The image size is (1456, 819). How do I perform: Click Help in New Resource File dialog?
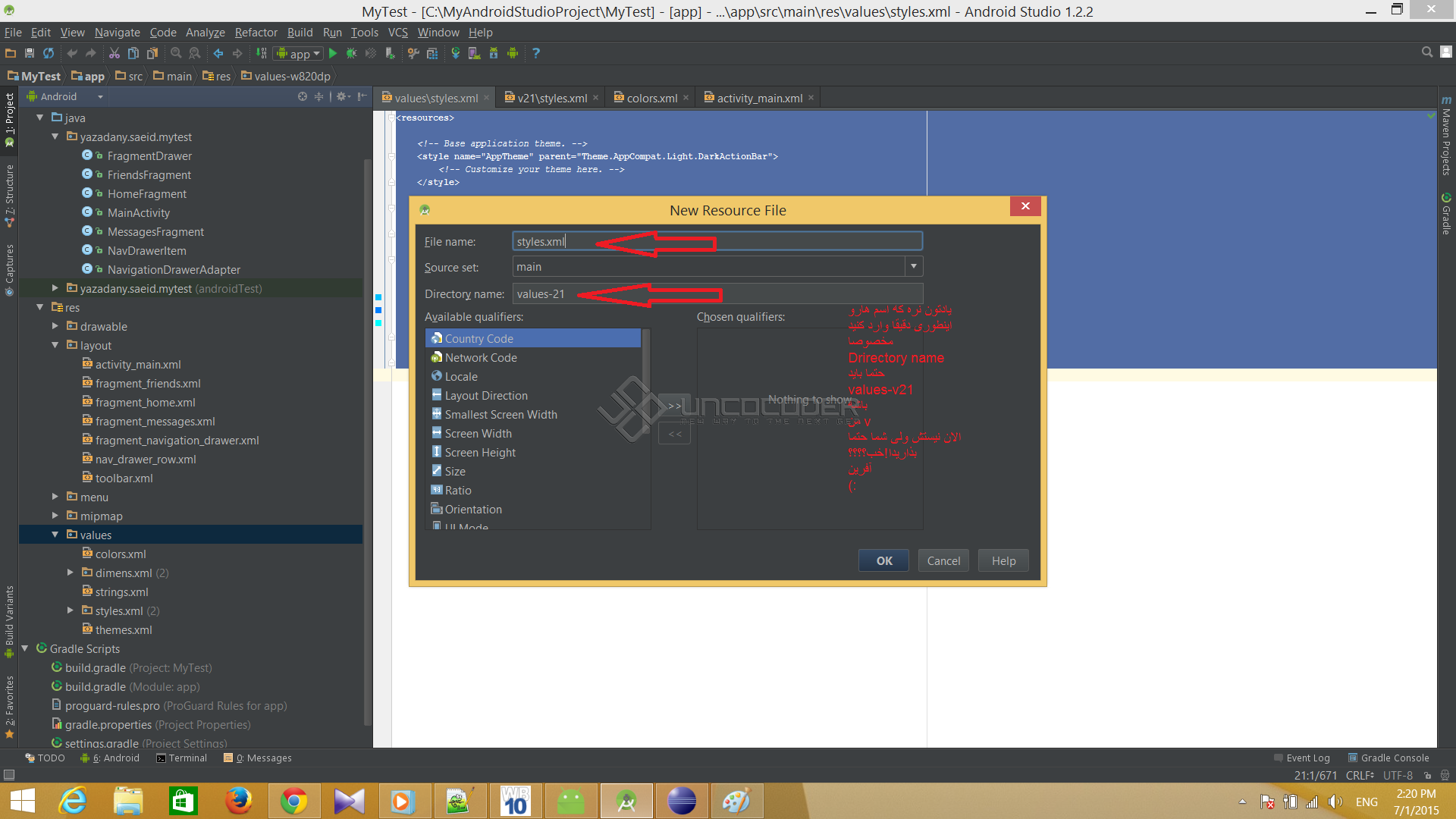click(x=1003, y=560)
